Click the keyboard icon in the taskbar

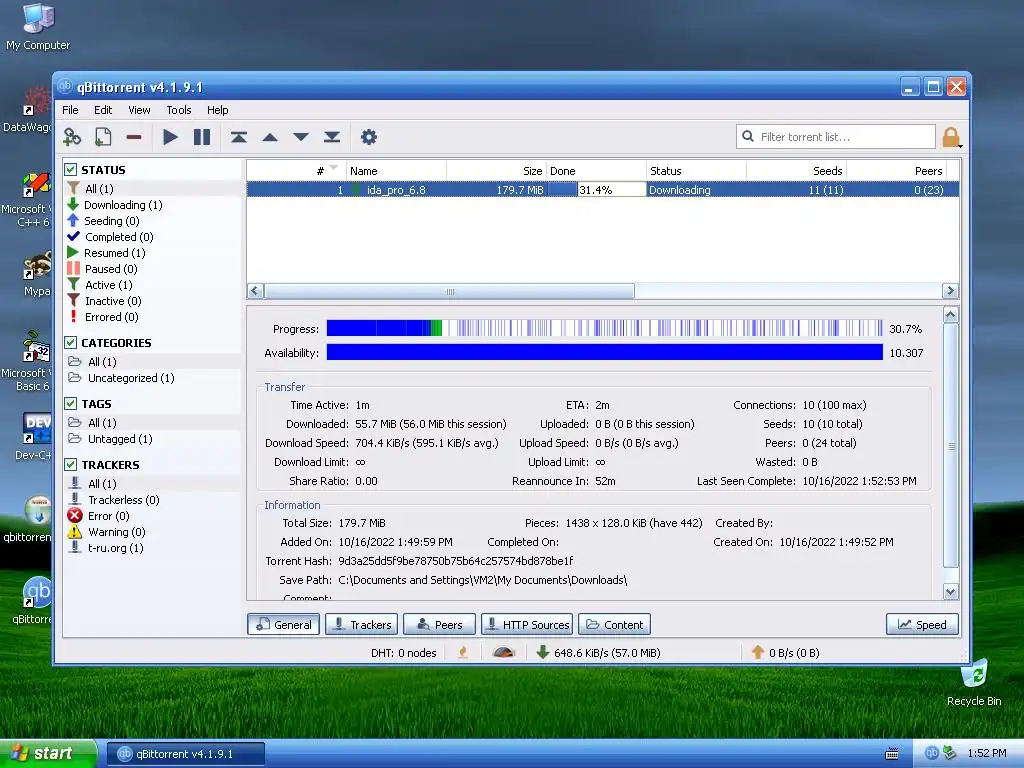[x=891, y=754]
